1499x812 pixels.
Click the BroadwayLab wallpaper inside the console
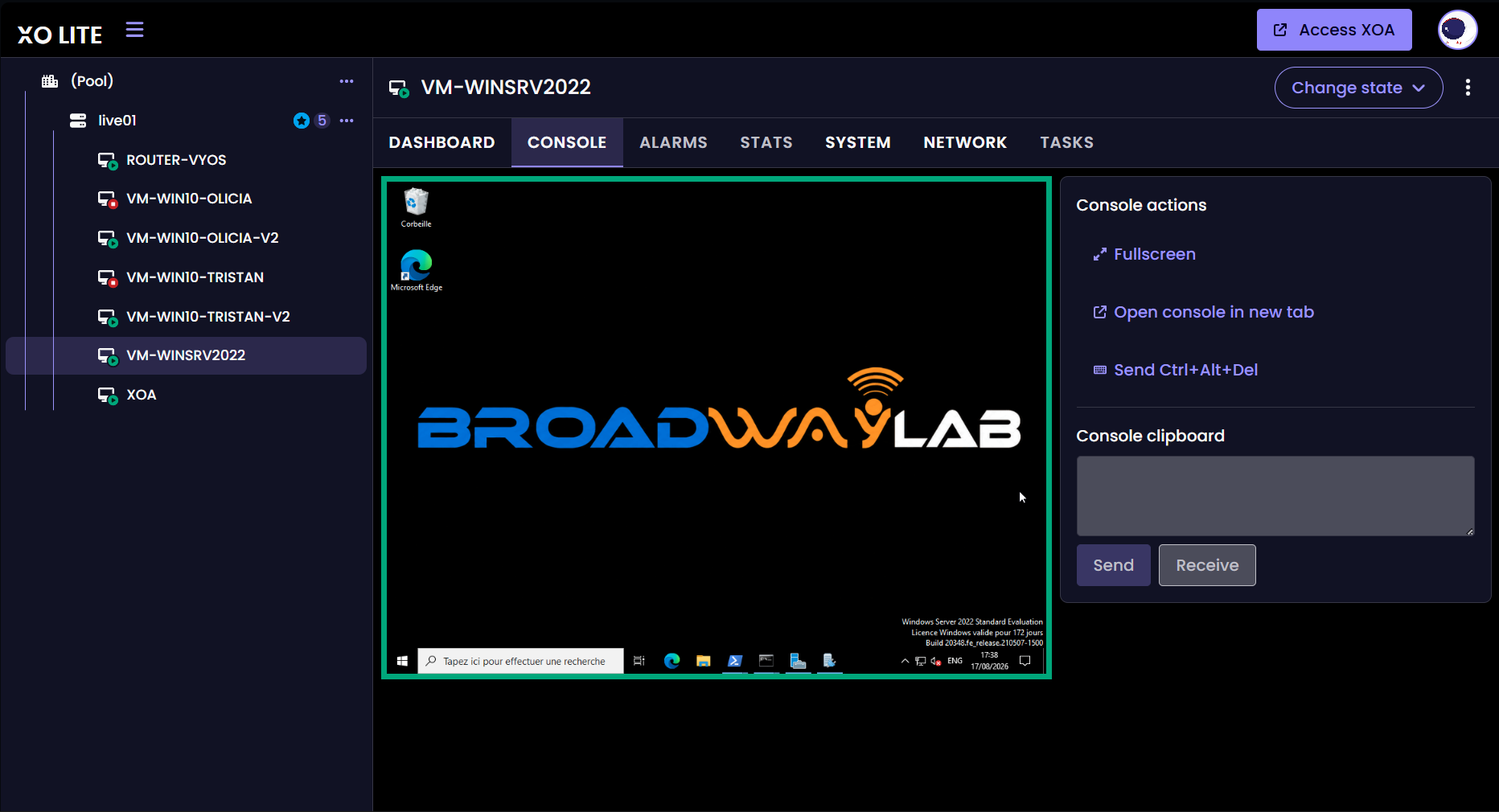[718, 410]
